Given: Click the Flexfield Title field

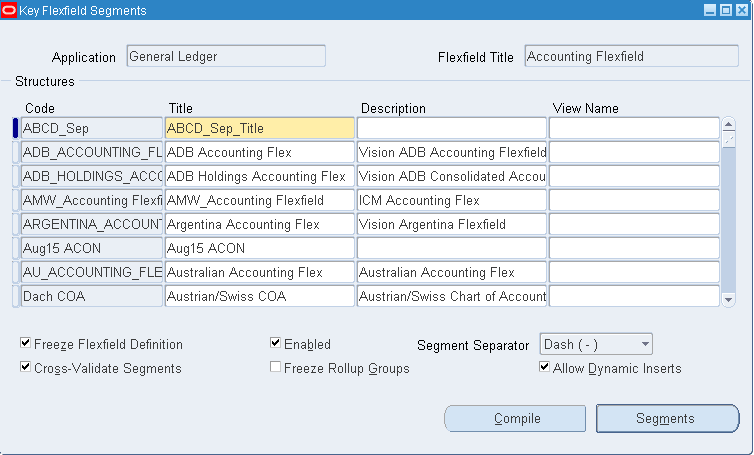Looking at the screenshot, I should pyautogui.click(x=627, y=57).
